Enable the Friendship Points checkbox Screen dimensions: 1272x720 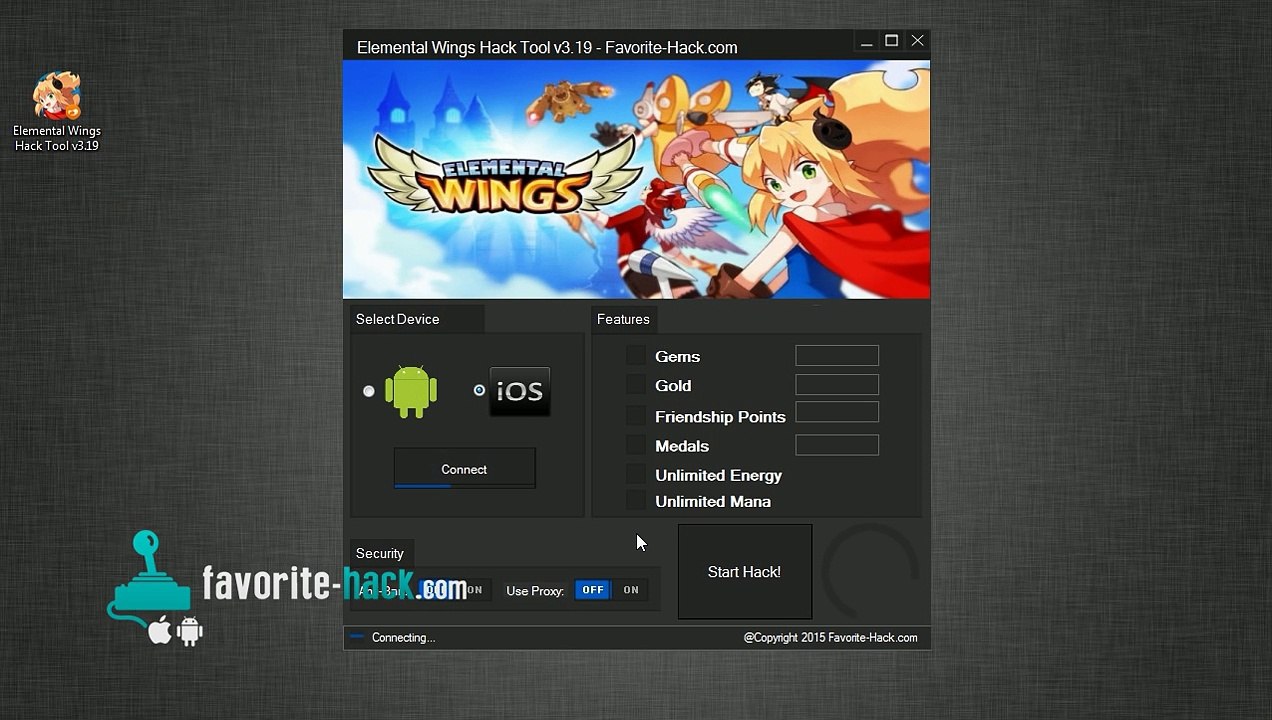pyautogui.click(x=636, y=416)
